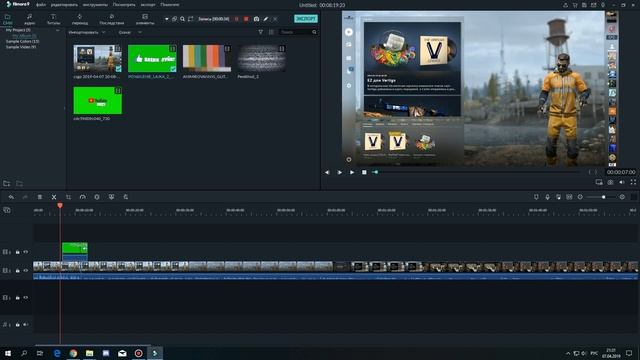Split the clip with the scissors icon
Viewport: 640px width, 360px height.
54,197
